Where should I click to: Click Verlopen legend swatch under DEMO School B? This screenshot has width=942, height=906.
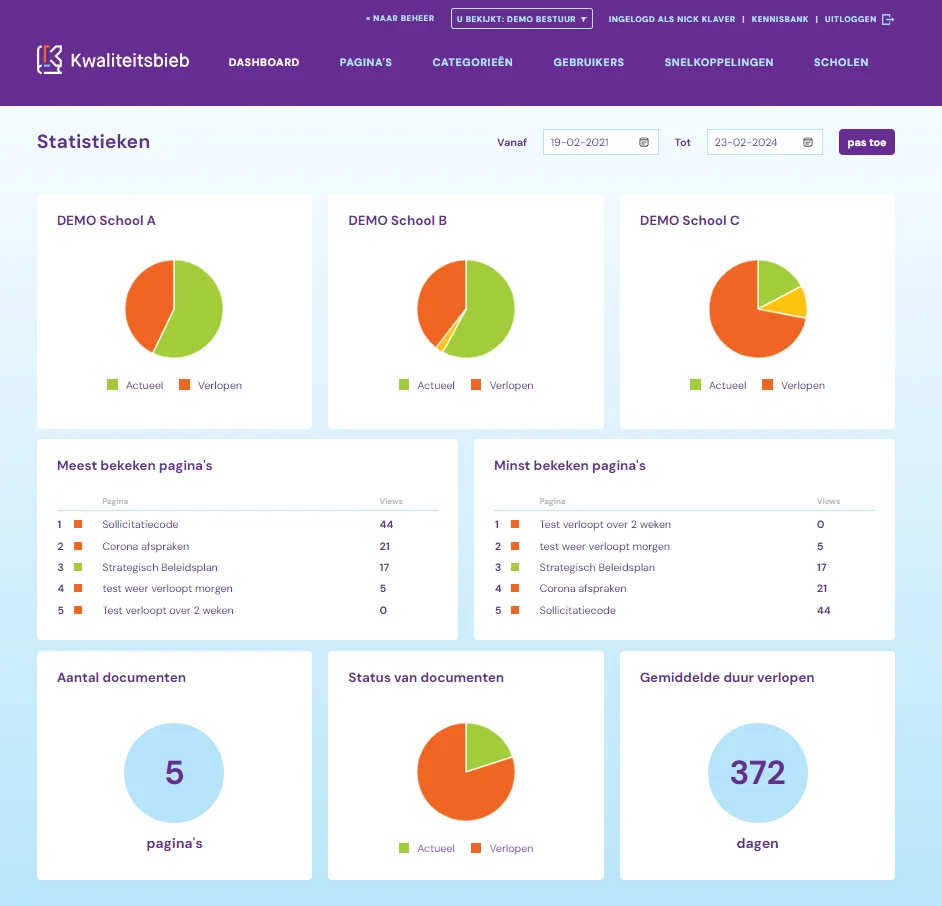point(476,385)
